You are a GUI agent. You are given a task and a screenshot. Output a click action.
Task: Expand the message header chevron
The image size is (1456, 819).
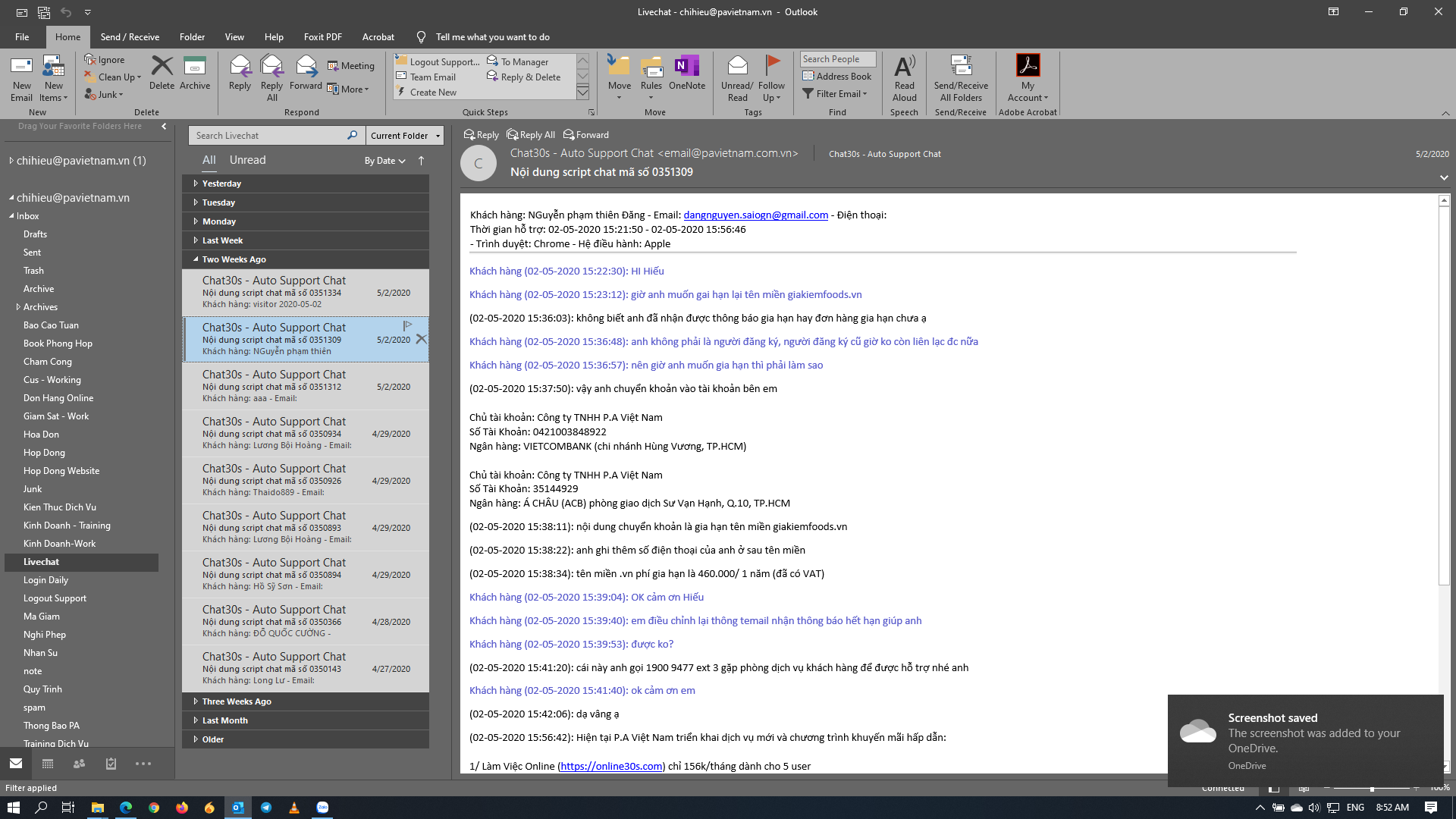pos(1444,177)
